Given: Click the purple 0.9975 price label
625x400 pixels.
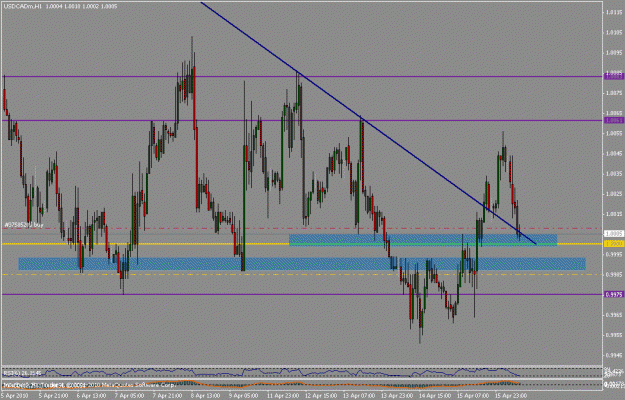Looking at the screenshot, I should click(613, 294).
